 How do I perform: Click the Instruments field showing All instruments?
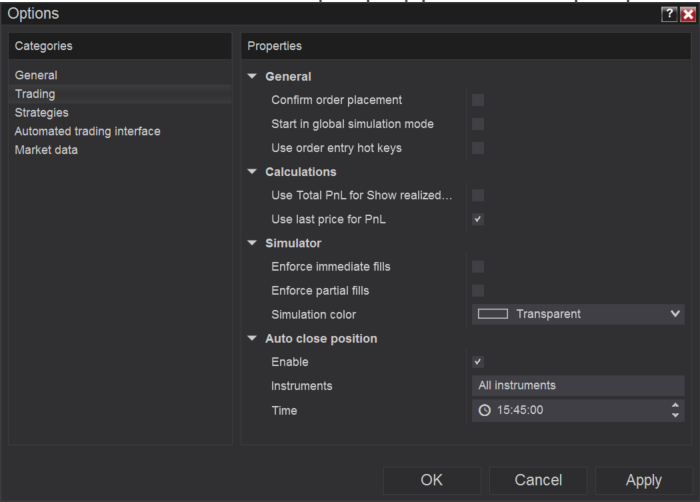click(577, 385)
